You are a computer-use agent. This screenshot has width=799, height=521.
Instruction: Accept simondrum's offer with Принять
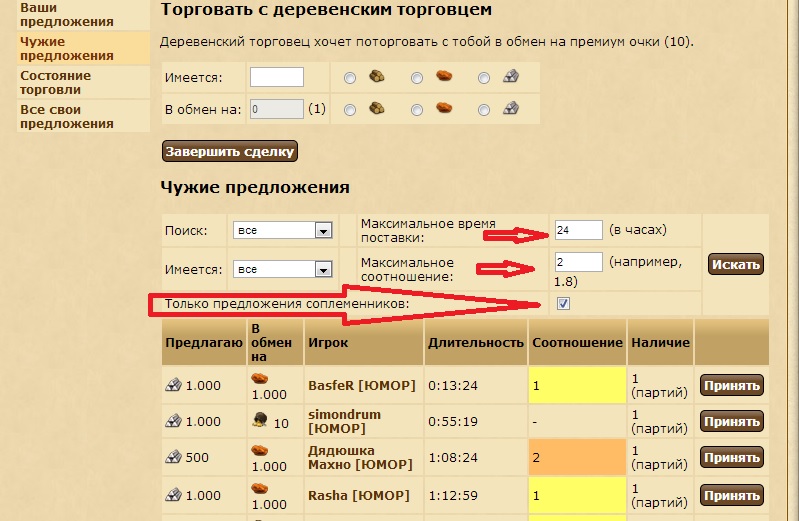click(732, 422)
